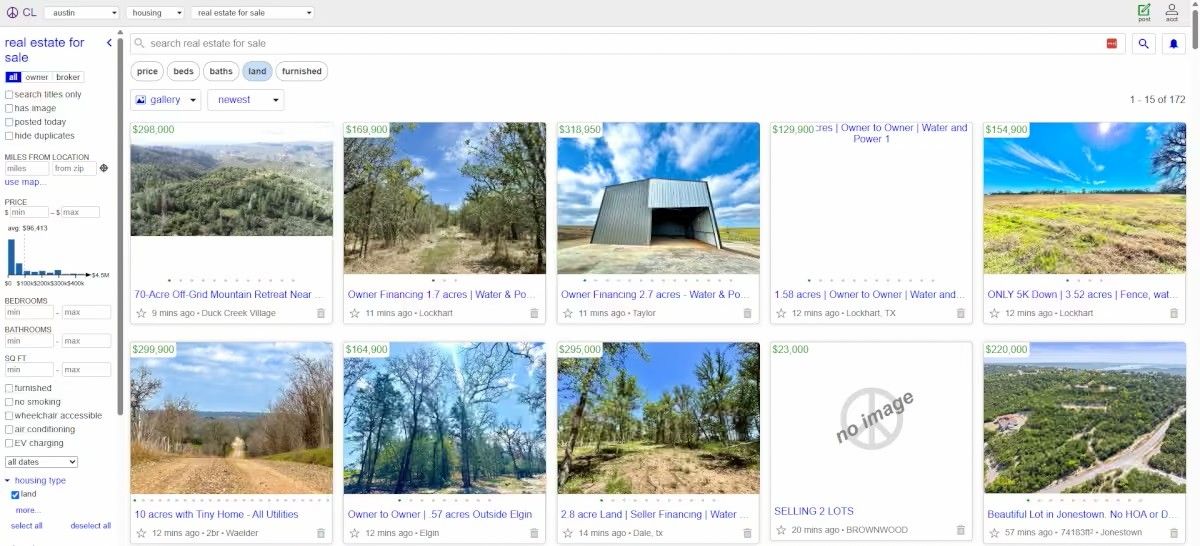Open the acct account icon
1200x546 pixels.
coord(1171,12)
